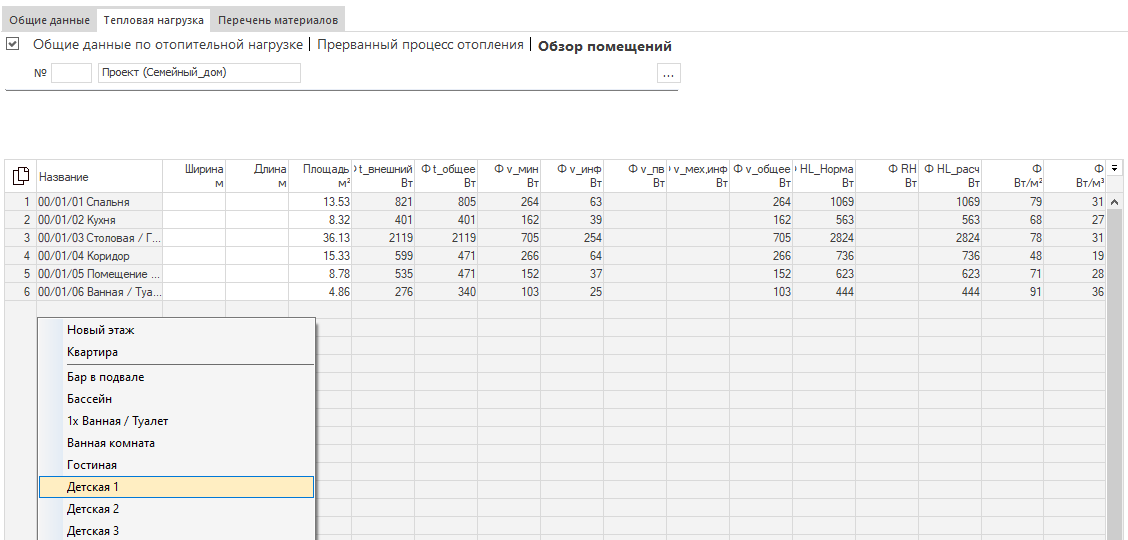
Task: Select row 00/01/06 Ванная / Туалет
Action: [x=99, y=292]
